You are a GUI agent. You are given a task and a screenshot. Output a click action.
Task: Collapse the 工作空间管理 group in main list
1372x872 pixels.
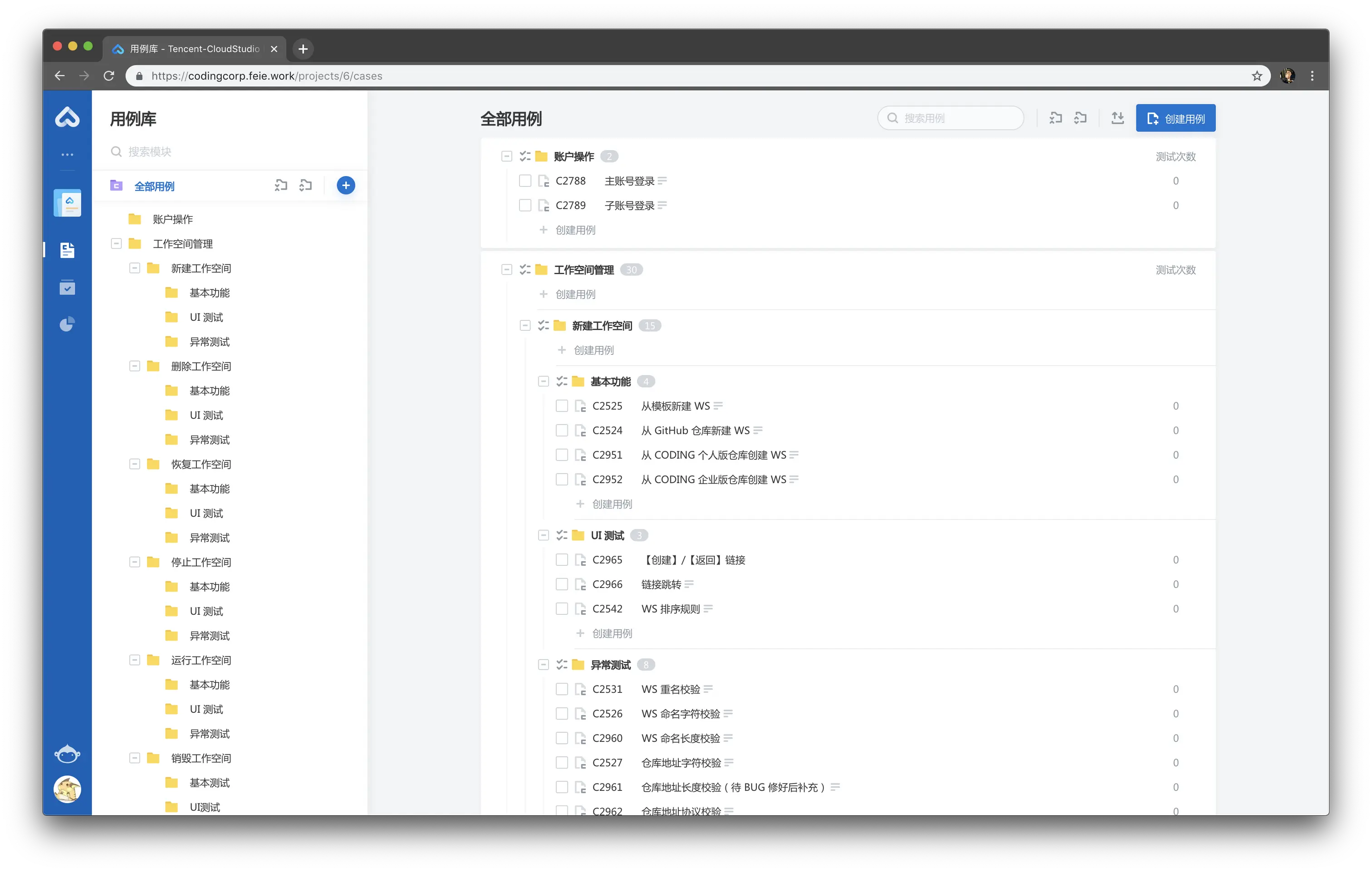[506, 269]
